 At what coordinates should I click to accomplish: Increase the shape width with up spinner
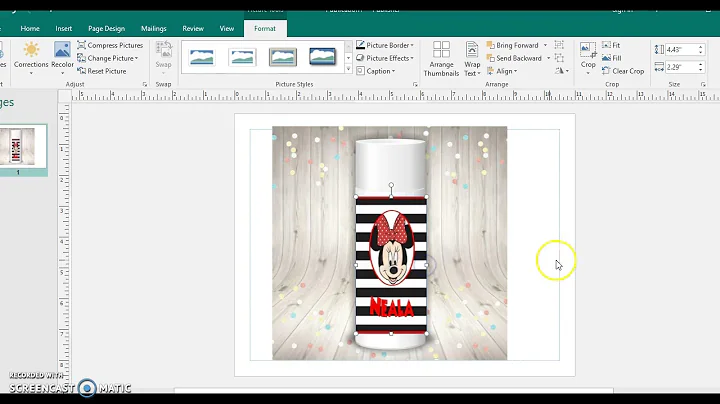[701, 64]
